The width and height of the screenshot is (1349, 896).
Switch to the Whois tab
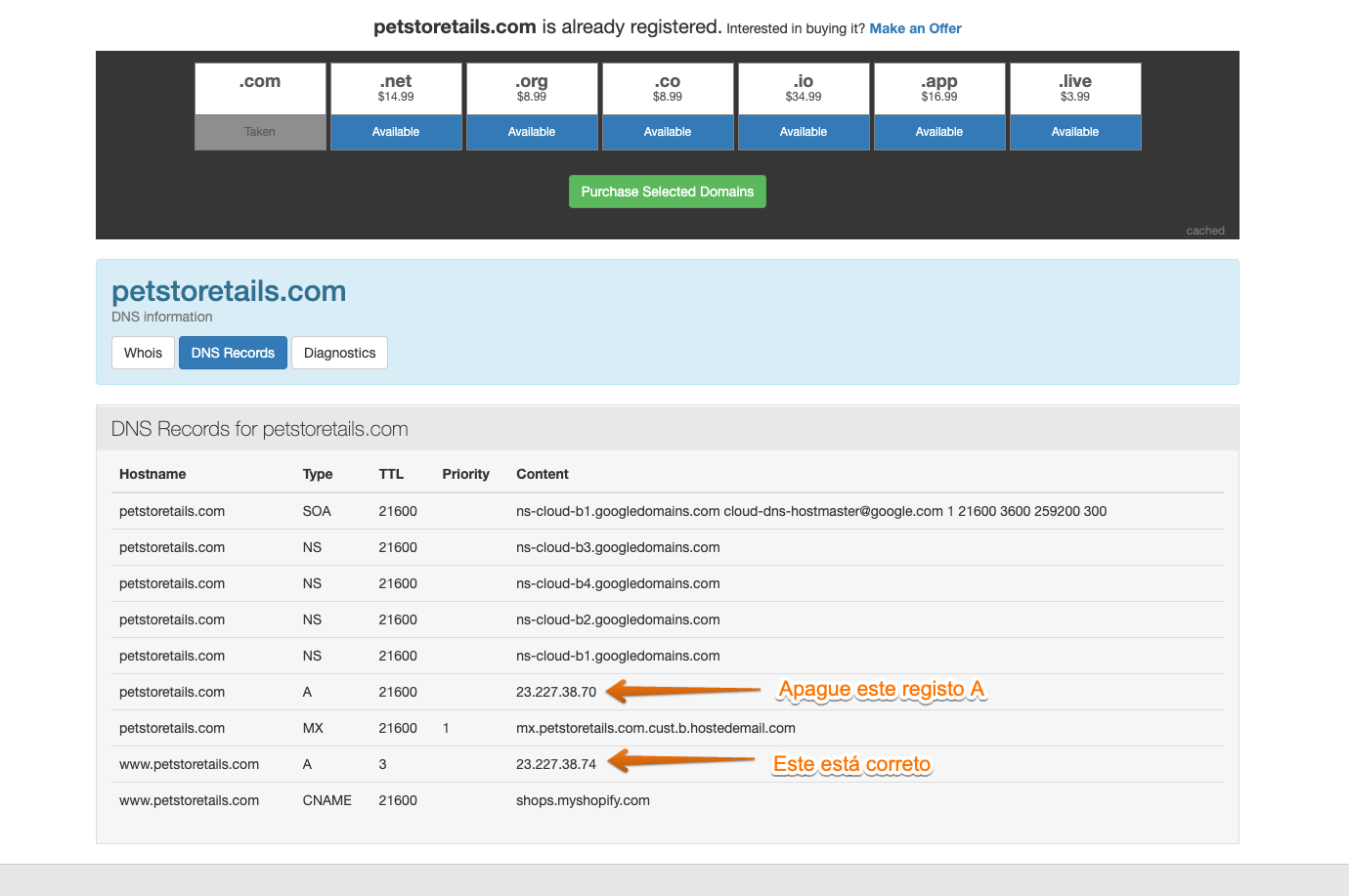coord(143,353)
